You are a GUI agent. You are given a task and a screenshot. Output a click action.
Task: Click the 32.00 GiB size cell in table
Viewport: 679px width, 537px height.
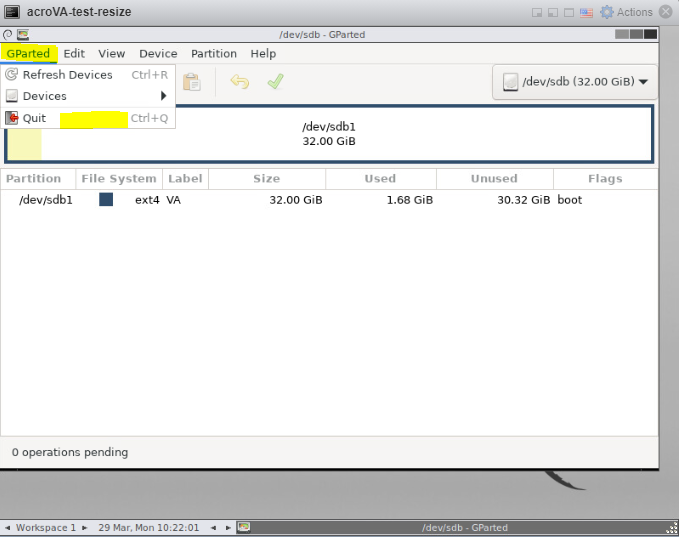pos(296,200)
